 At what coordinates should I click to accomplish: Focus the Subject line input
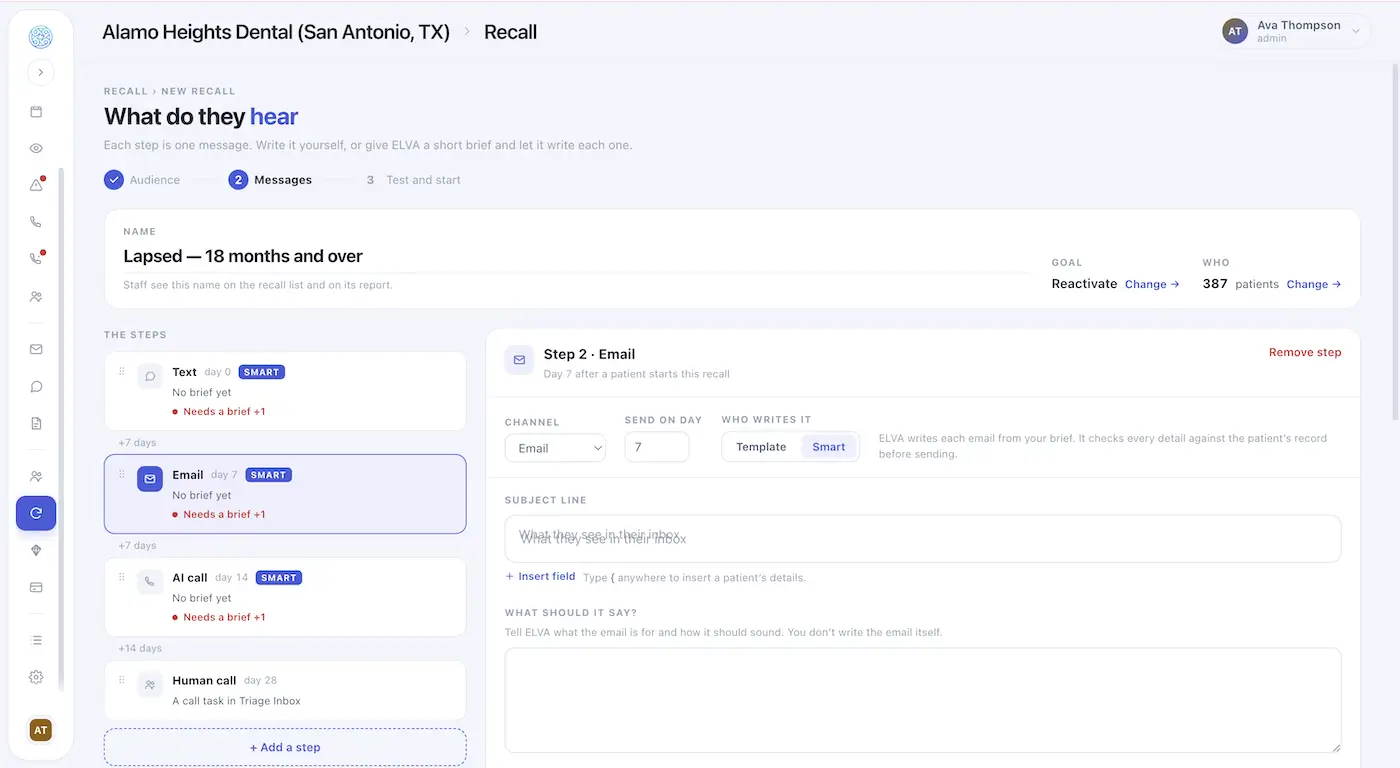point(923,539)
